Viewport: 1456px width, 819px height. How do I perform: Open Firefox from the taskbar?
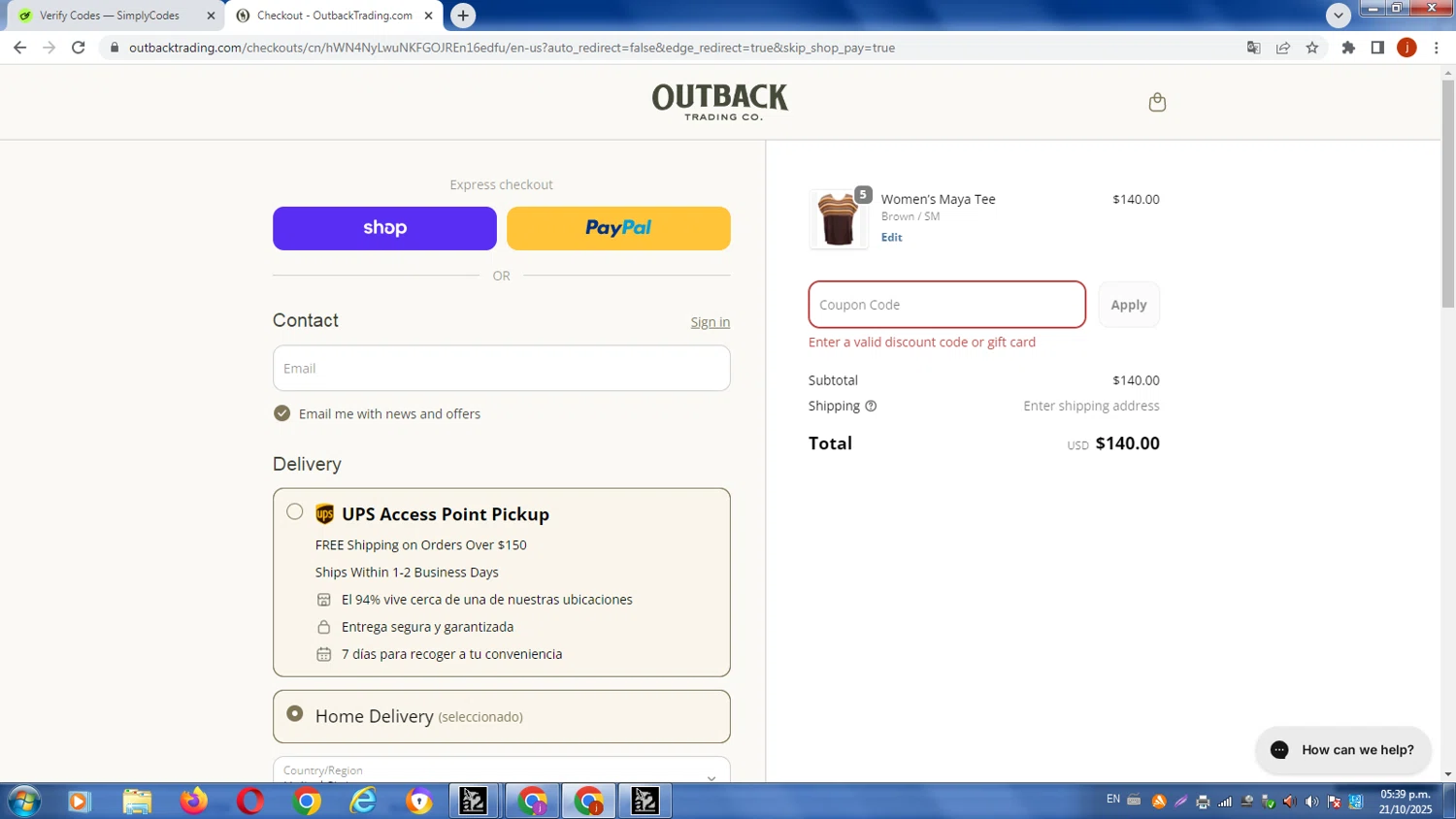[x=193, y=801]
